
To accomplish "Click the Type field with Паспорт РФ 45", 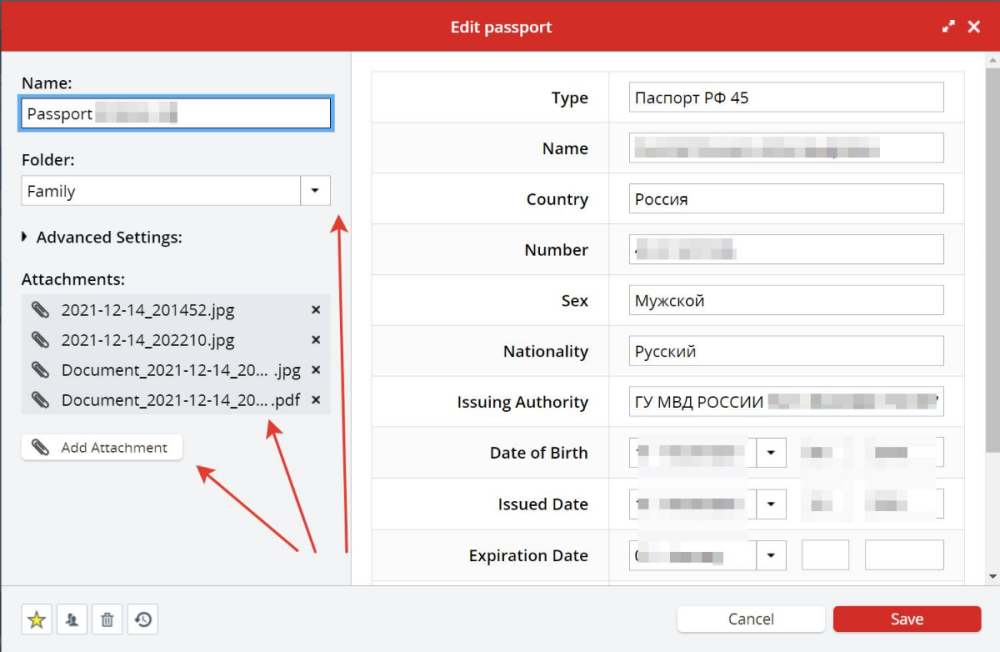I will click(786, 97).
